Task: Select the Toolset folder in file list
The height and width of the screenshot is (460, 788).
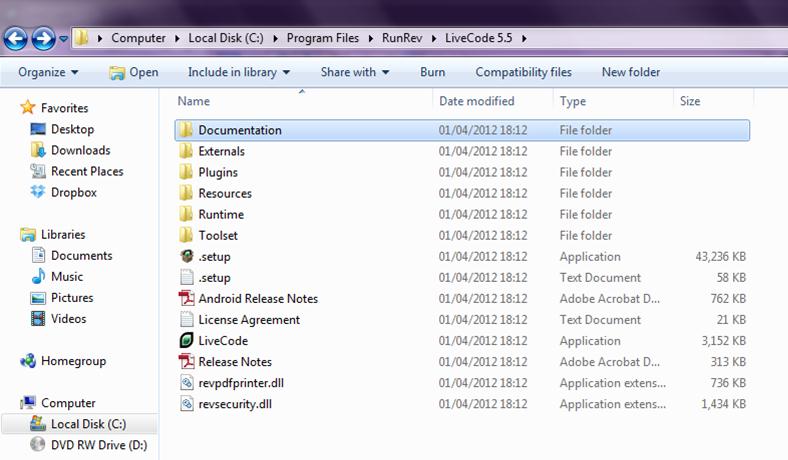Action: pos(217,236)
